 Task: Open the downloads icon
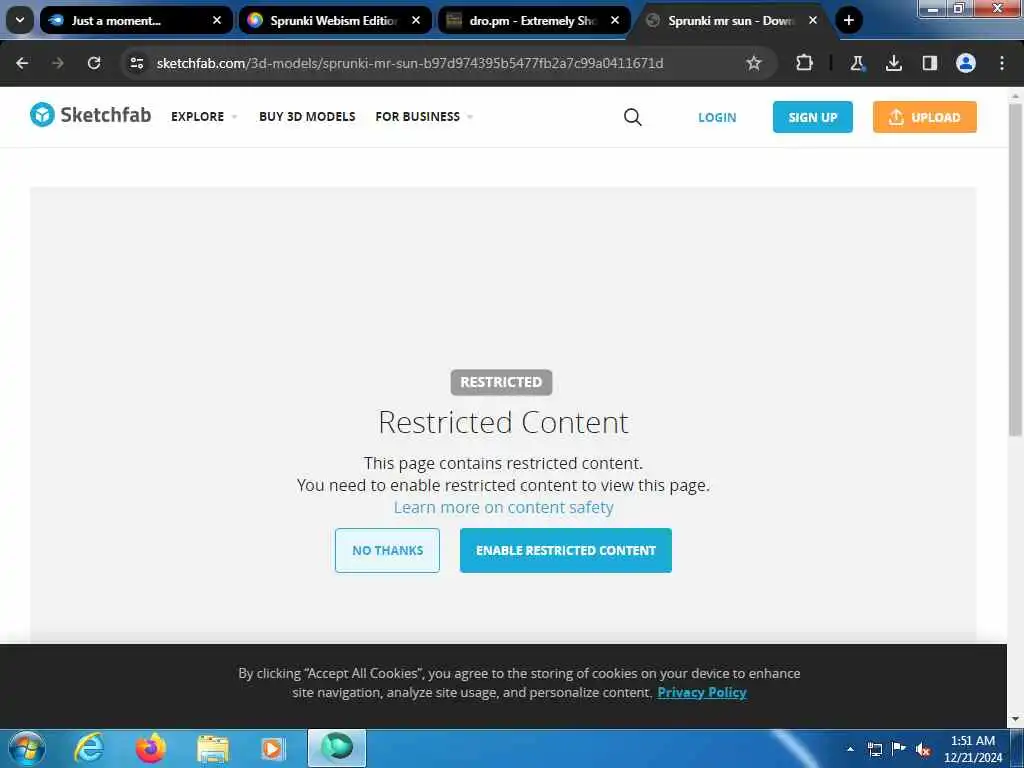click(893, 63)
